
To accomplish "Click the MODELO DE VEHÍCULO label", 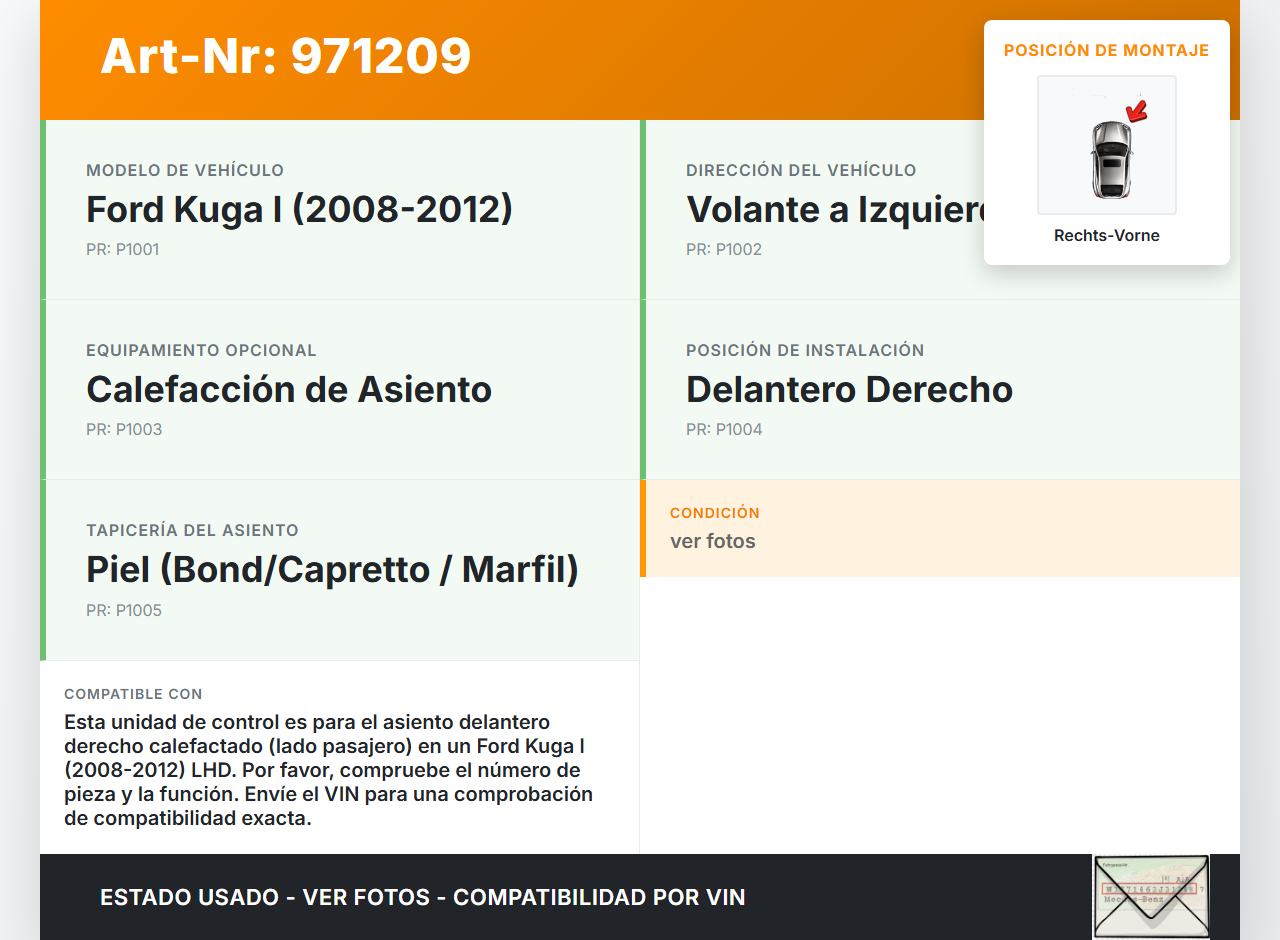I will click(x=185, y=170).
